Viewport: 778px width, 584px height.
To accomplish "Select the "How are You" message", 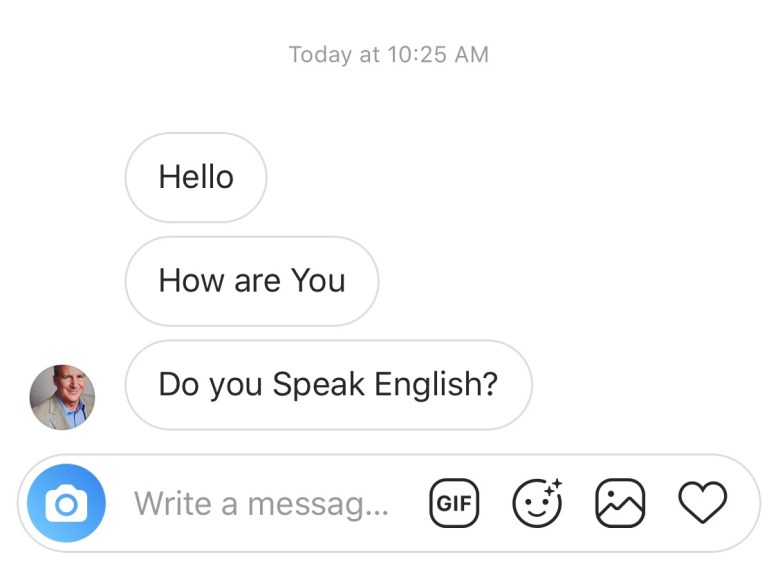I will 252,281.
